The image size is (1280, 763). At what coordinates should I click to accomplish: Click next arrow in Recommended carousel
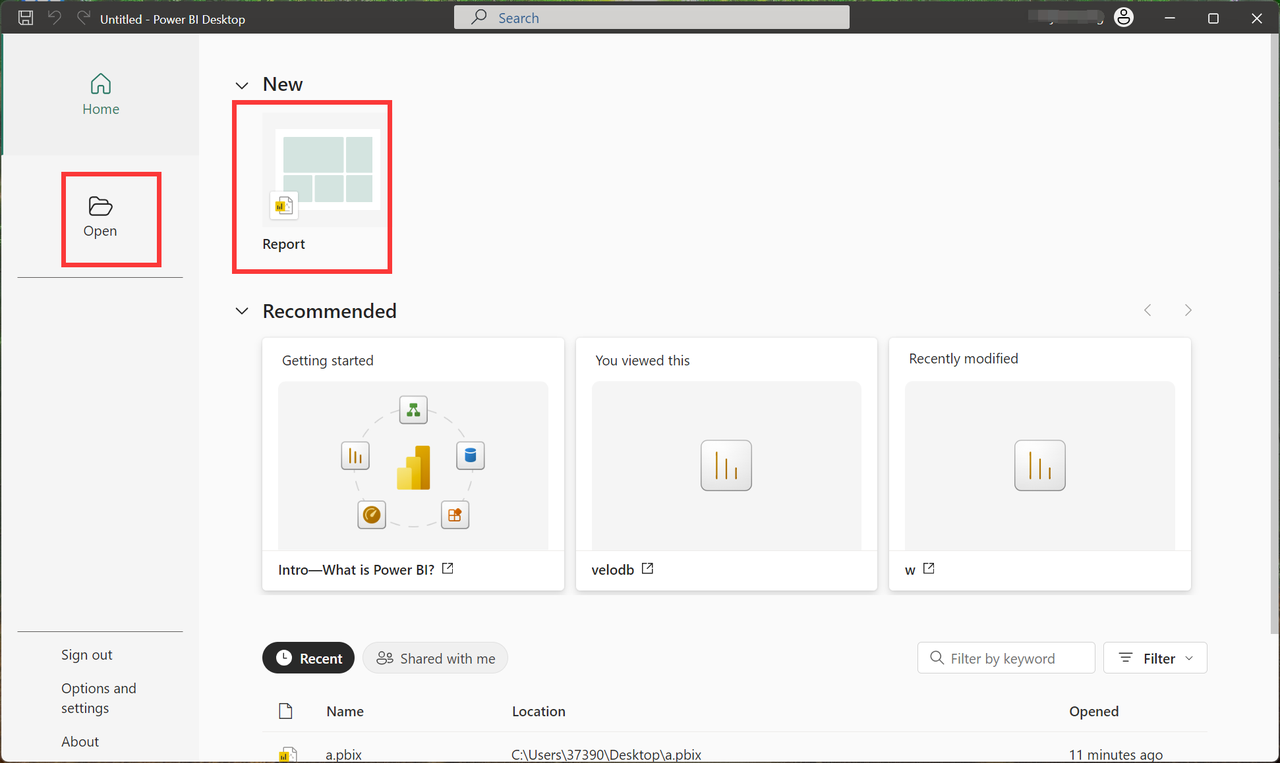tap(1188, 311)
